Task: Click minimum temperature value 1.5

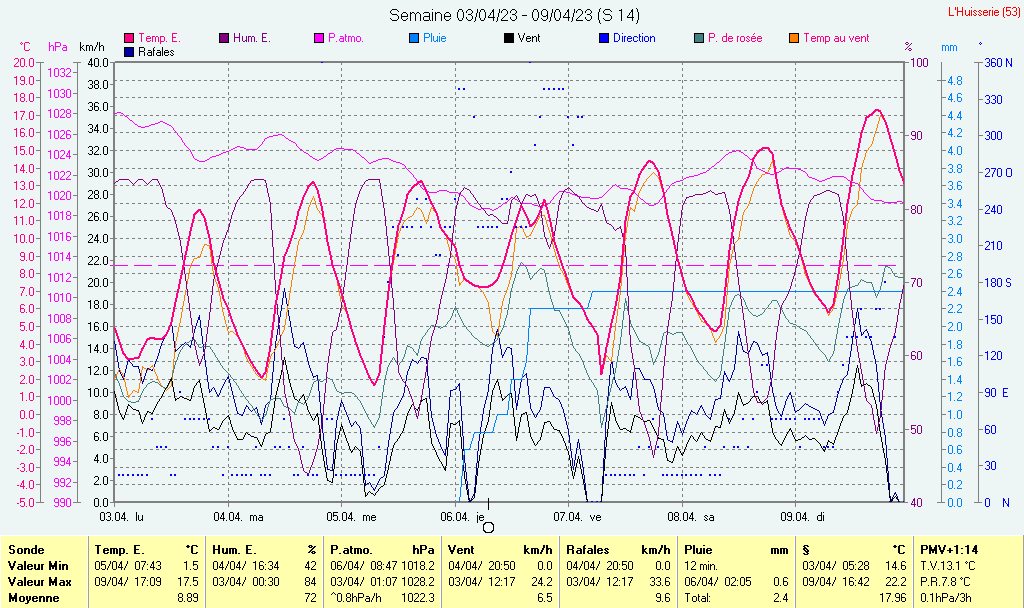Action: pyautogui.click(x=191, y=566)
